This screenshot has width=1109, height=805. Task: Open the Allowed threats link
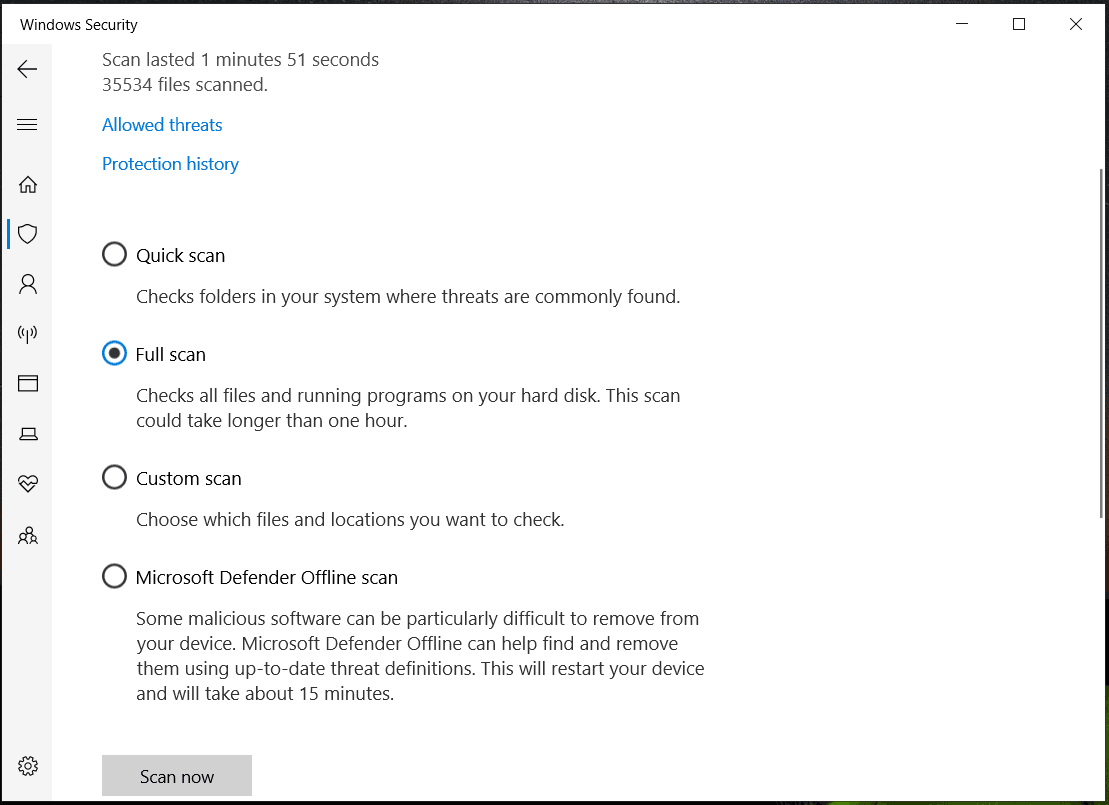[162, 125]
